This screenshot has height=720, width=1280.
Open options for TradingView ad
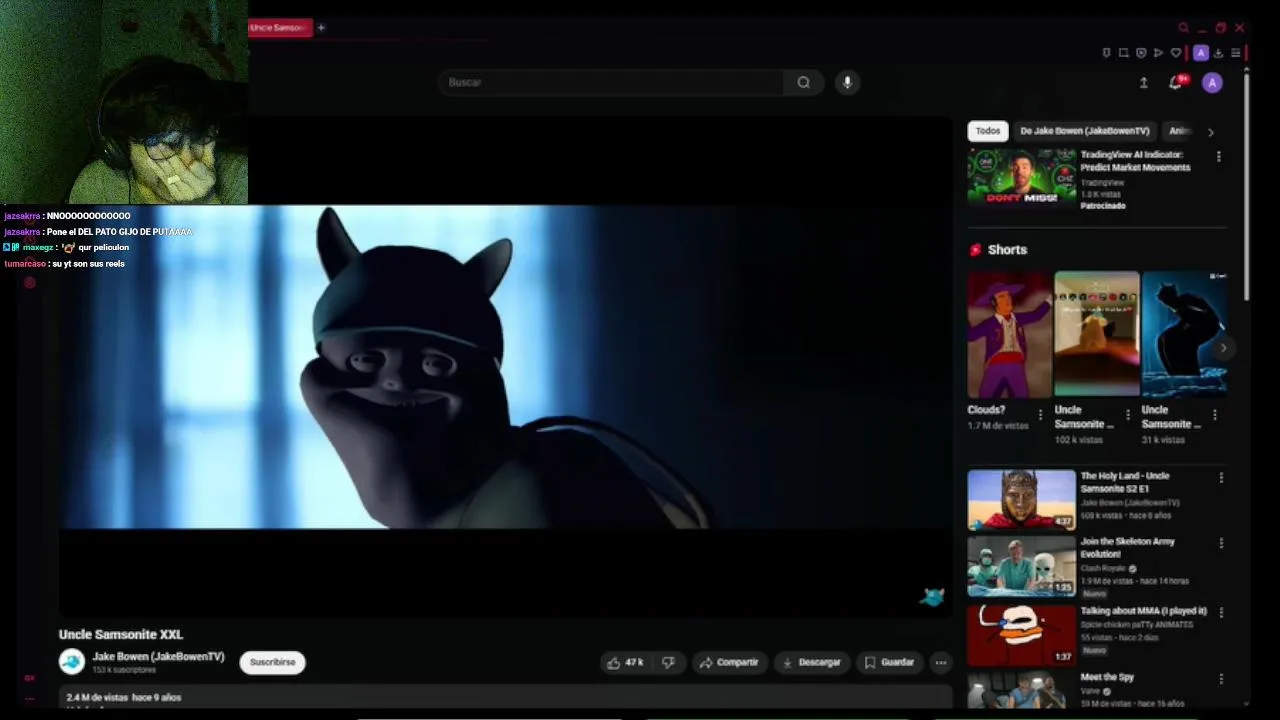point(1218,157)
